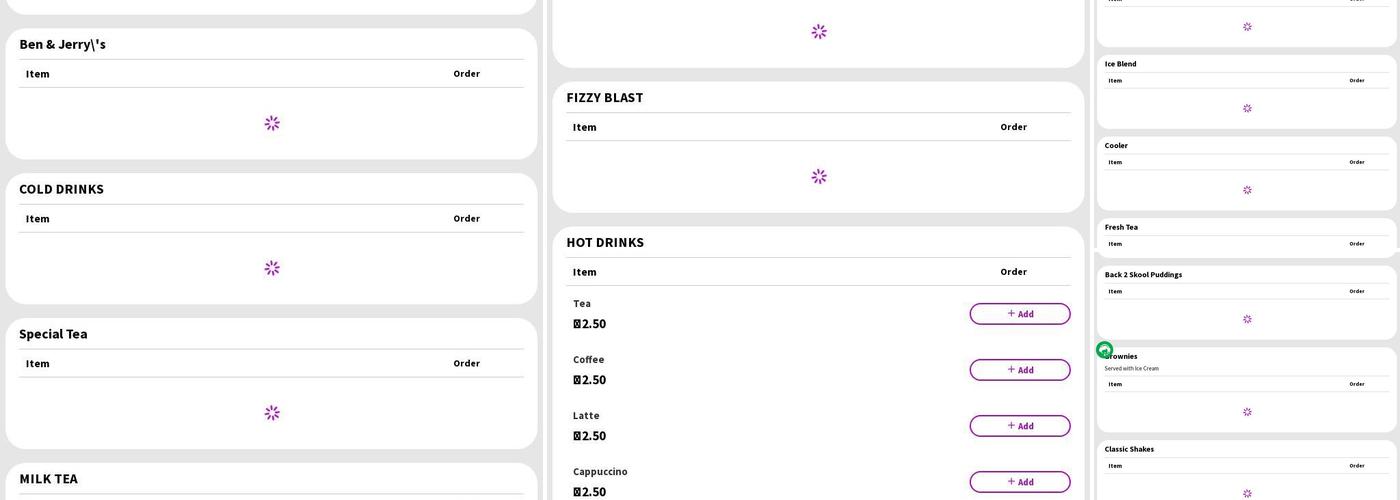This screenshot has height=500, width=1400.
Task: Click the Brownies loading spinner
Action: point(1247,412)
